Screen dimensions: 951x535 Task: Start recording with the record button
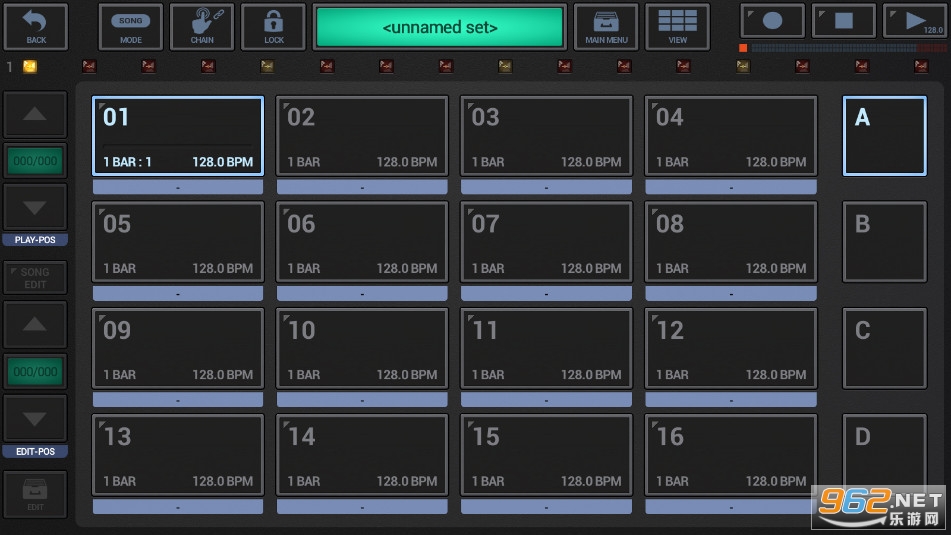772,21
